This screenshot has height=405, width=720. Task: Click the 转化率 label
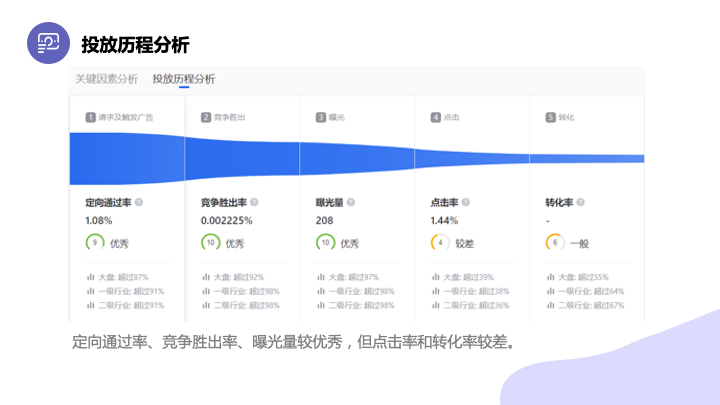pos(559,202)
